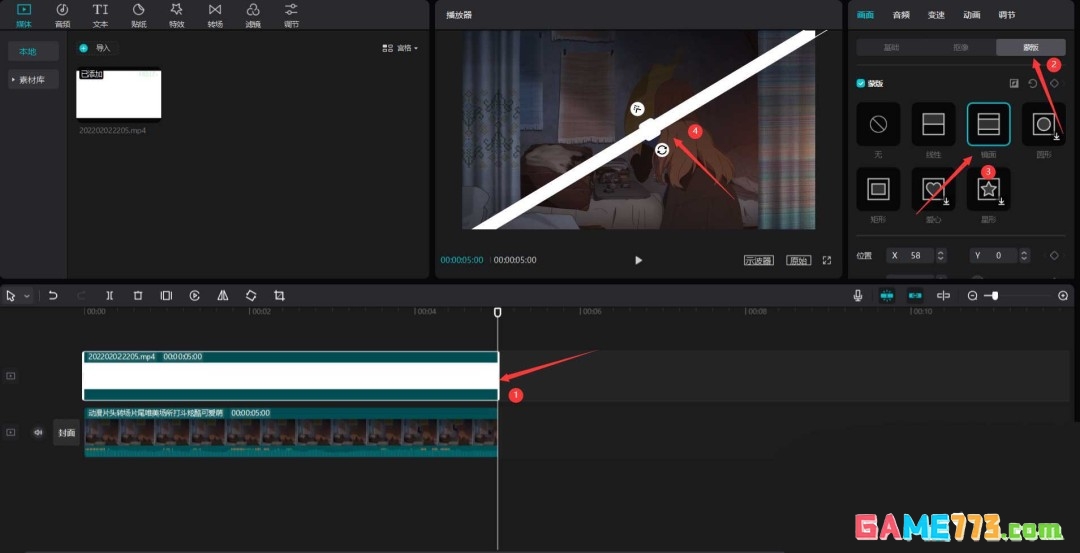Click the crop tool icon
The width and height of the screenshot is (1080, 553).
click(279, 295)
